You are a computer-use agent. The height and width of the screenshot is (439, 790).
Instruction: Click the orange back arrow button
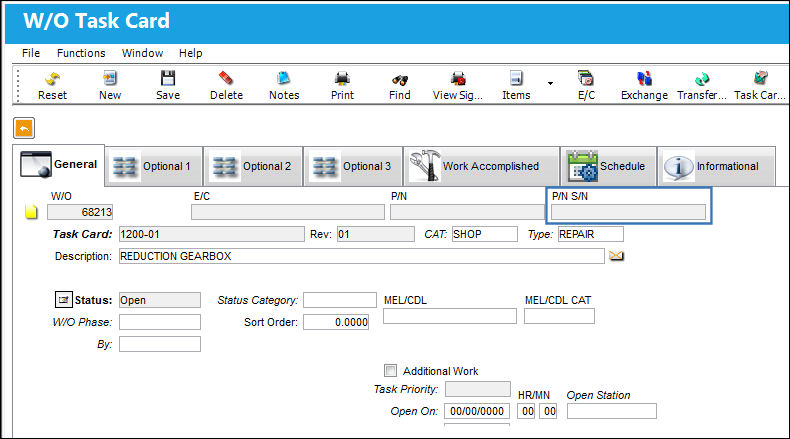[x=24, y=128]
